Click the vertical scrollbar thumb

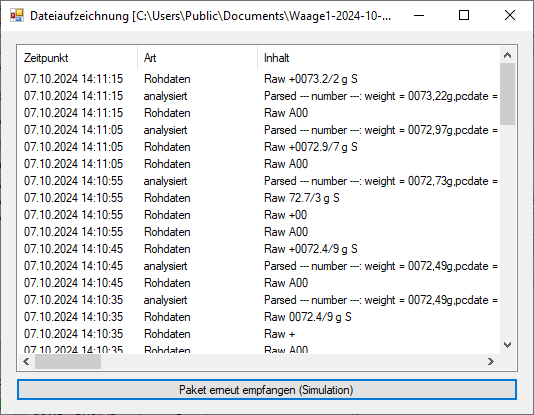[x=507, y=94]
